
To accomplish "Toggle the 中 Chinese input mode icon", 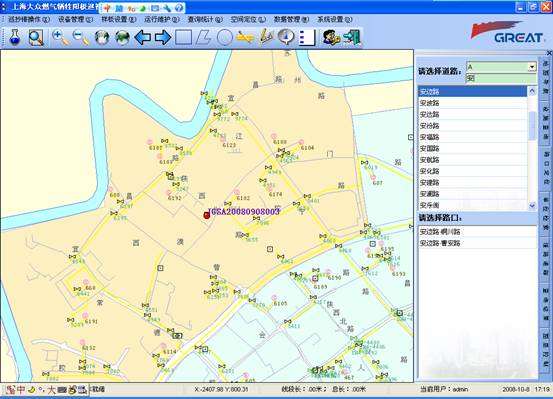I will click(21, 390).
